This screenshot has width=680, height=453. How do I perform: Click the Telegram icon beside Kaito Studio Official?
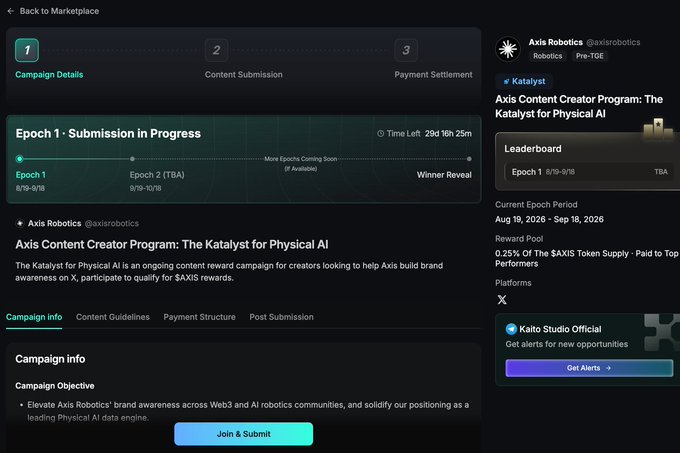click(511, 329)
